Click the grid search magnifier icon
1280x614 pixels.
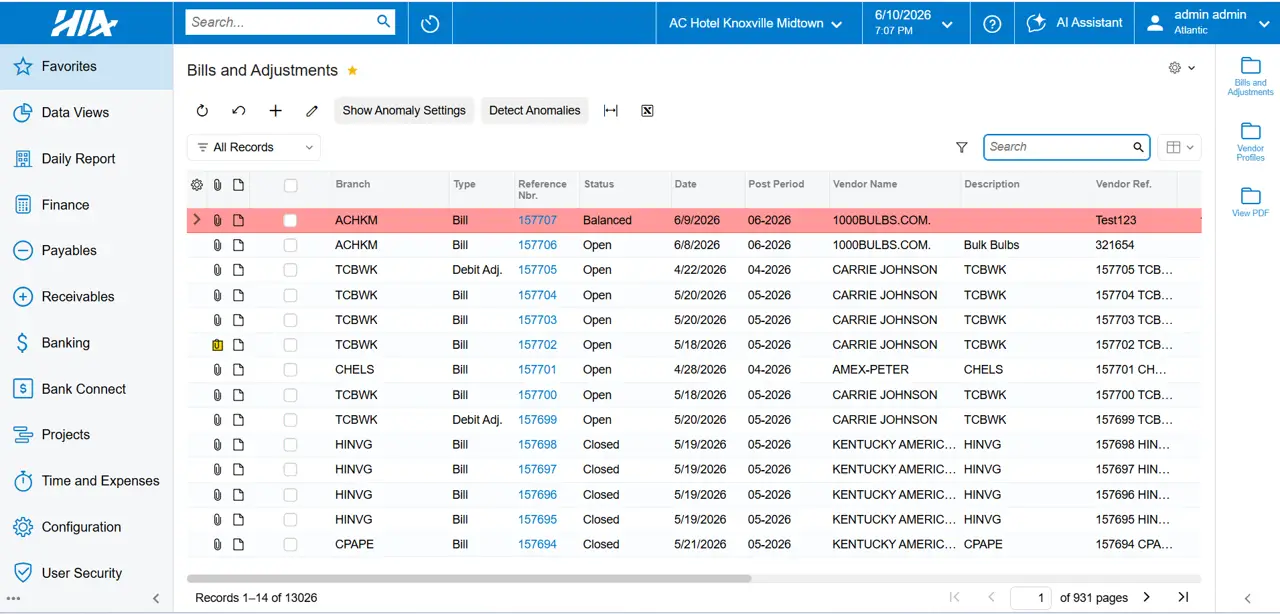[1138, 147]
